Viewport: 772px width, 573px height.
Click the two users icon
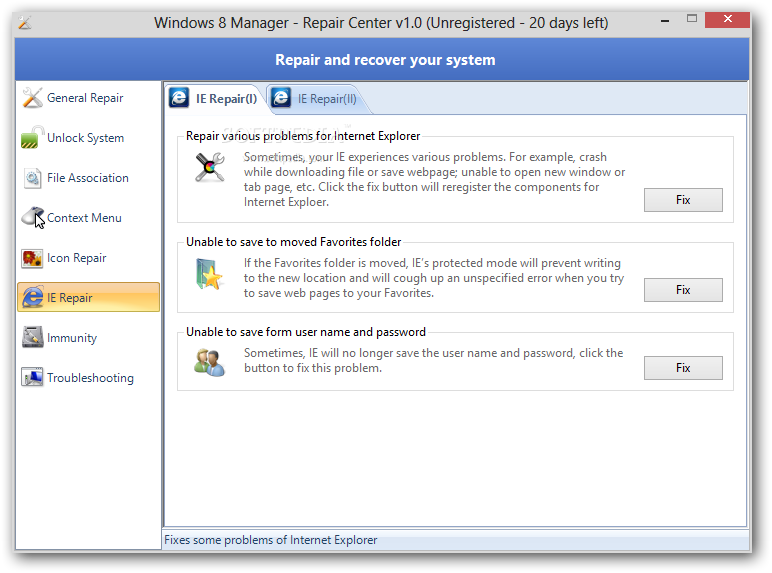(x=210, y=362)
